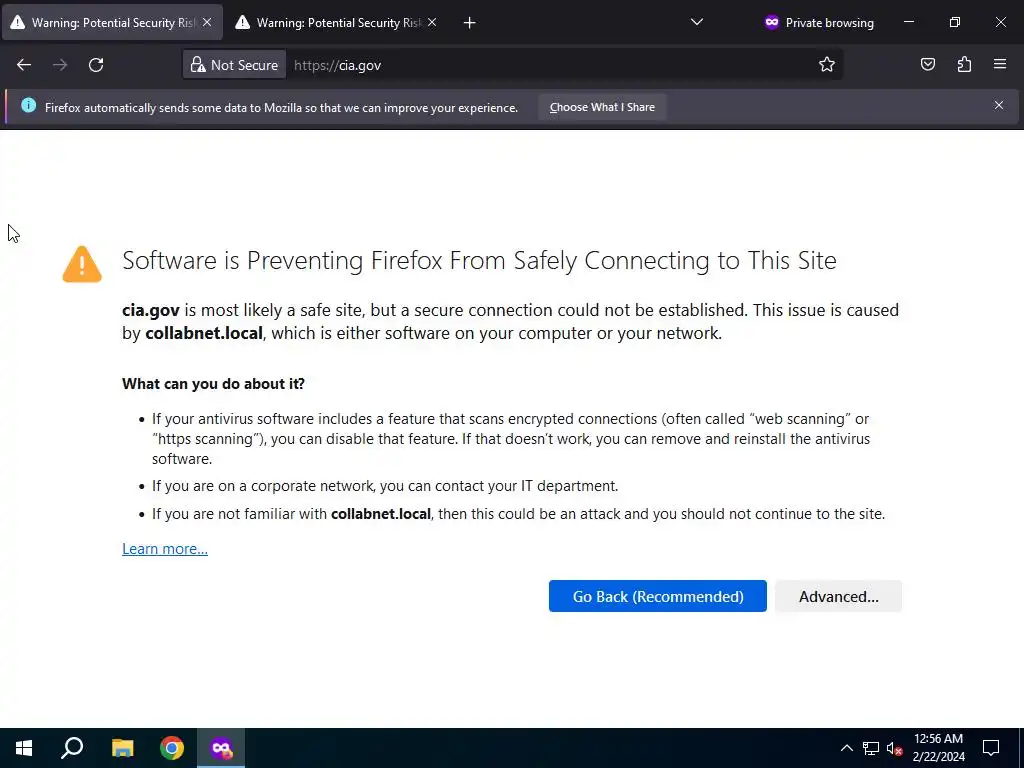The width and height of the screenshot is (1024, 768).
Task: Reload the current page
Action: coord(96,65)
